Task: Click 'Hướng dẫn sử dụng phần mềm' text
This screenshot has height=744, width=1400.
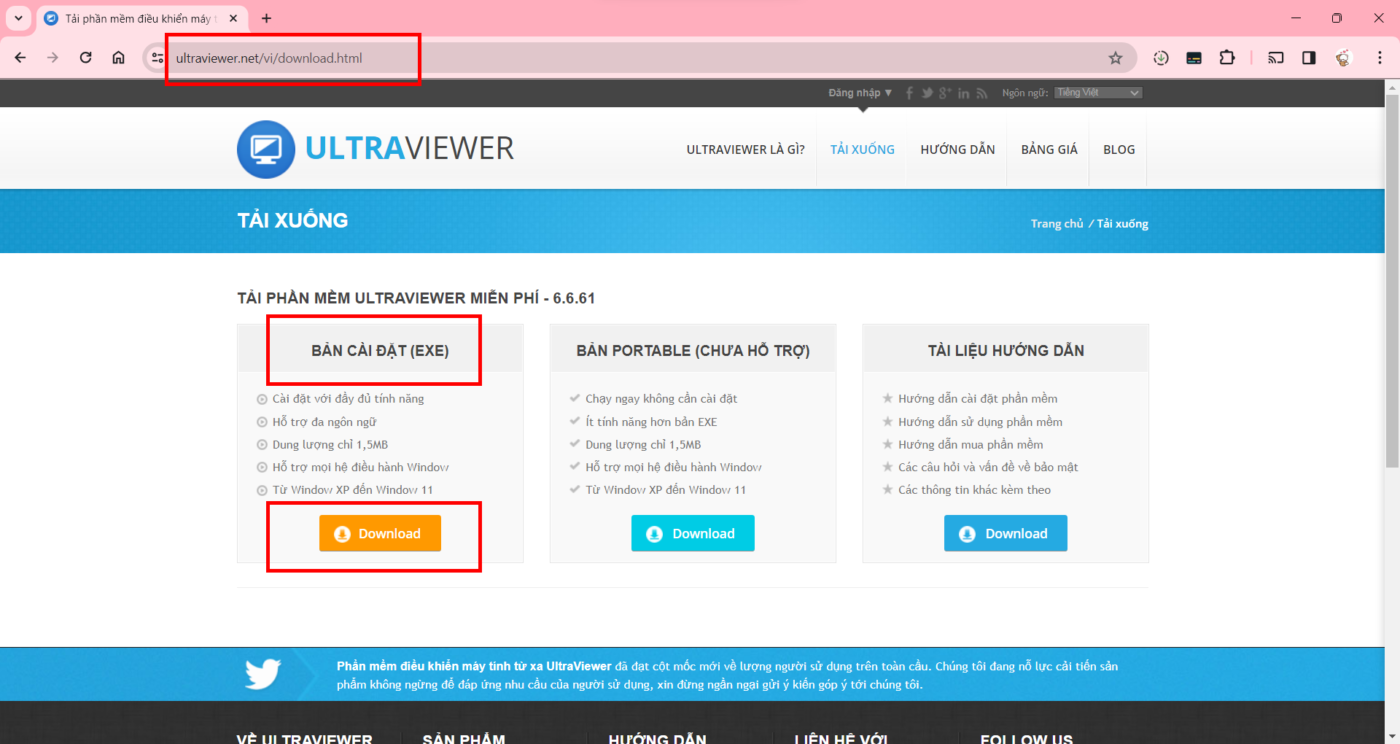Action: tap(980, 422)
